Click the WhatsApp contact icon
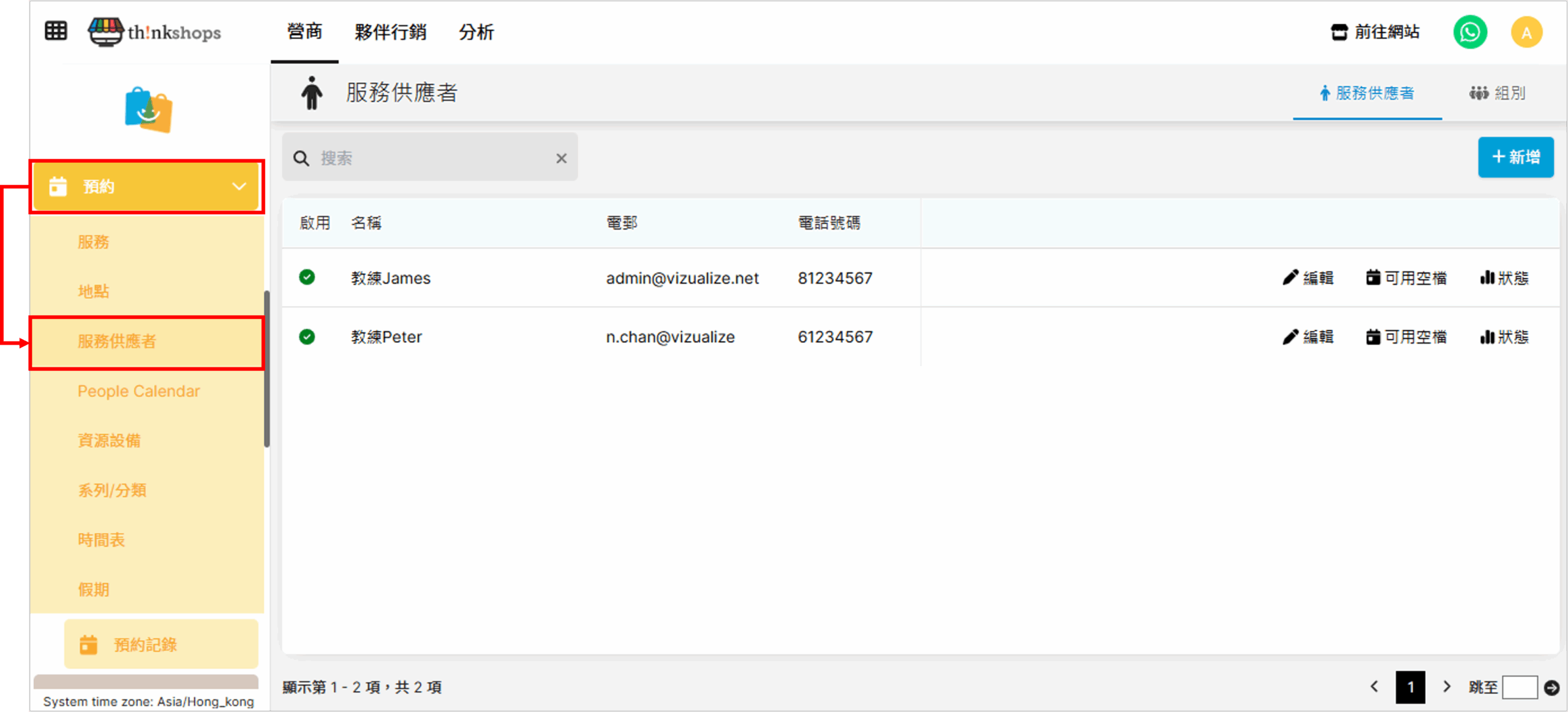 tap(1470, 32)
